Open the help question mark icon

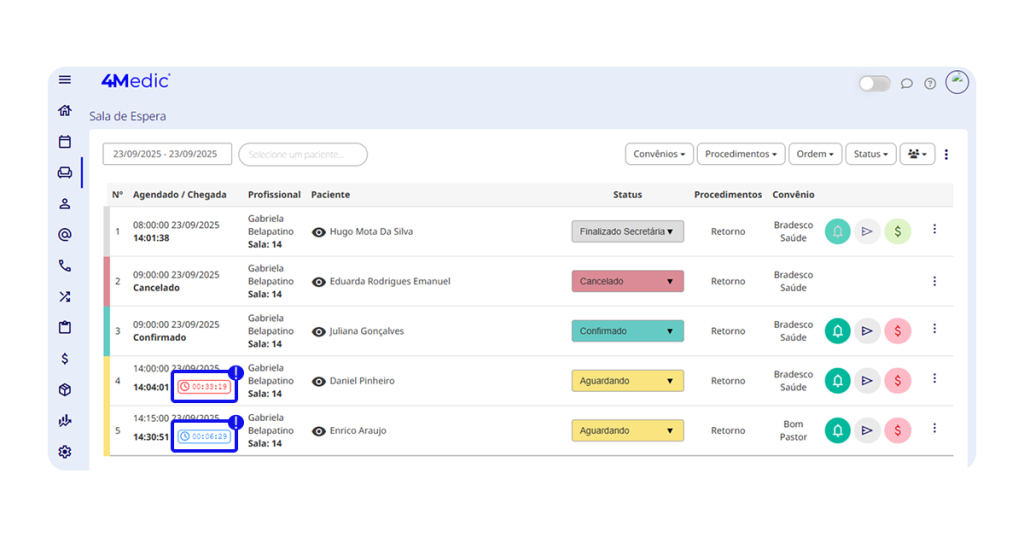click(930, 84)
